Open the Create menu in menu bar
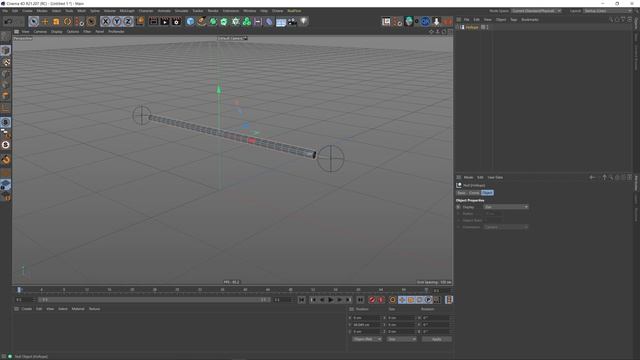The width and height of the screenshot is (640, 360). coord(27,11)
